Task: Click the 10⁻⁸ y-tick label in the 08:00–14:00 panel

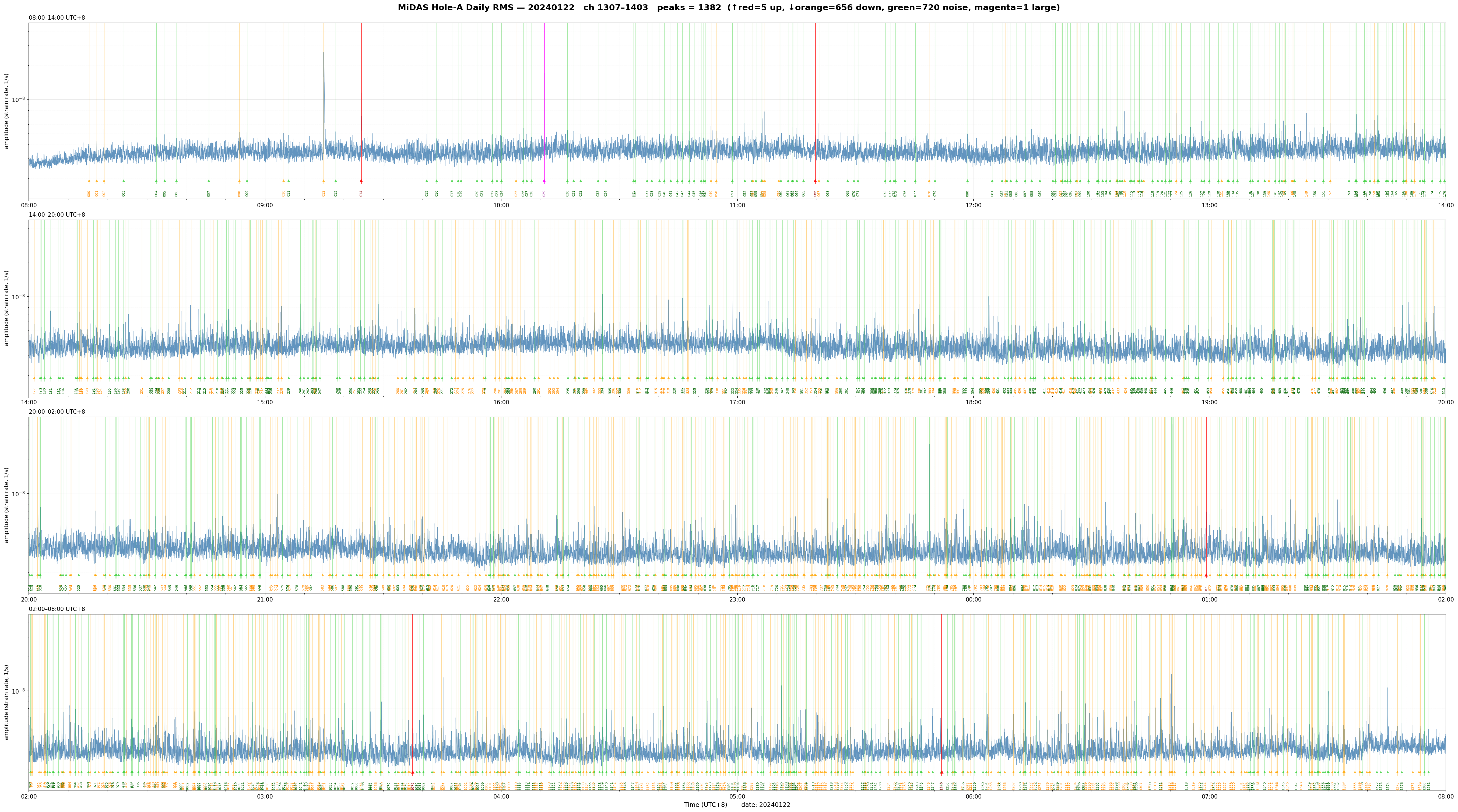Action: (x=19, y=100)
